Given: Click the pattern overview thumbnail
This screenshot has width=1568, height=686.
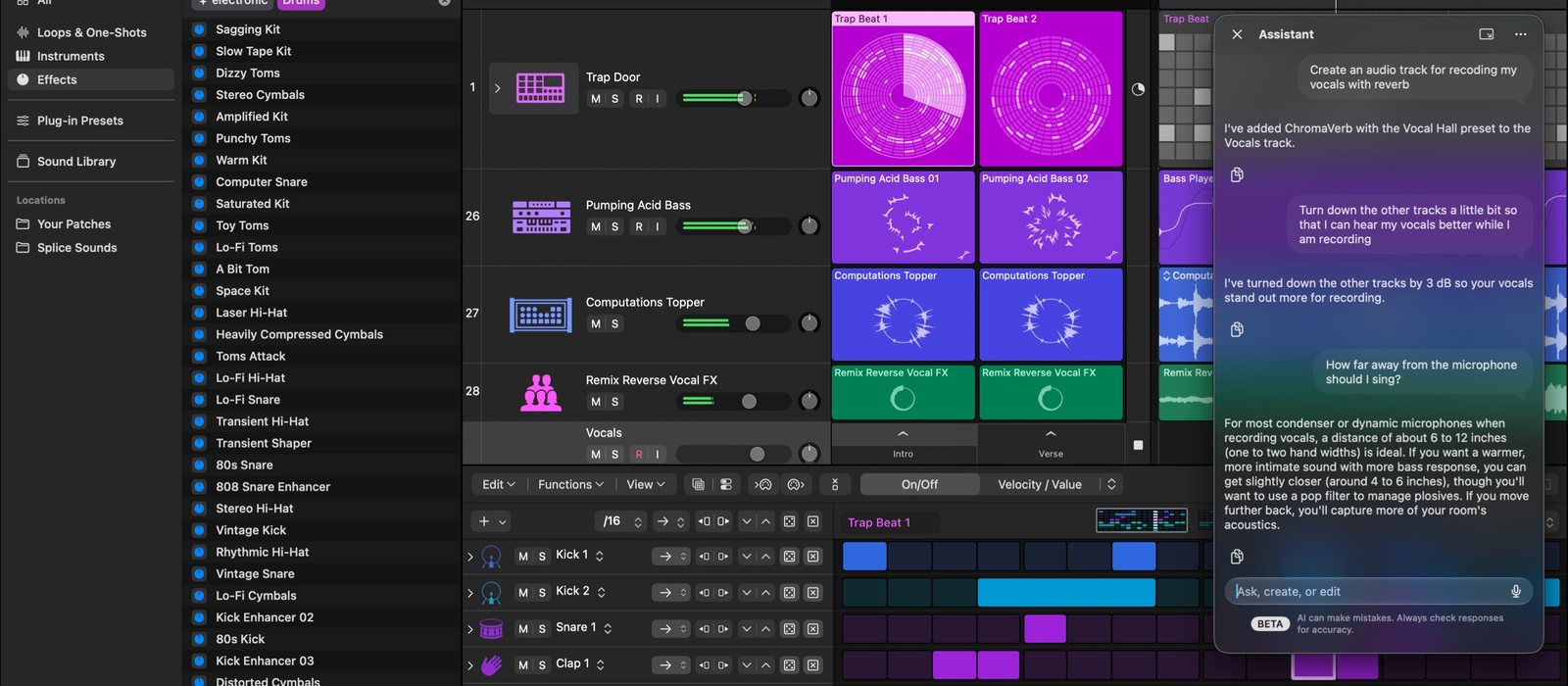Looking at the screenshot, I should (x=1142, y=520).
